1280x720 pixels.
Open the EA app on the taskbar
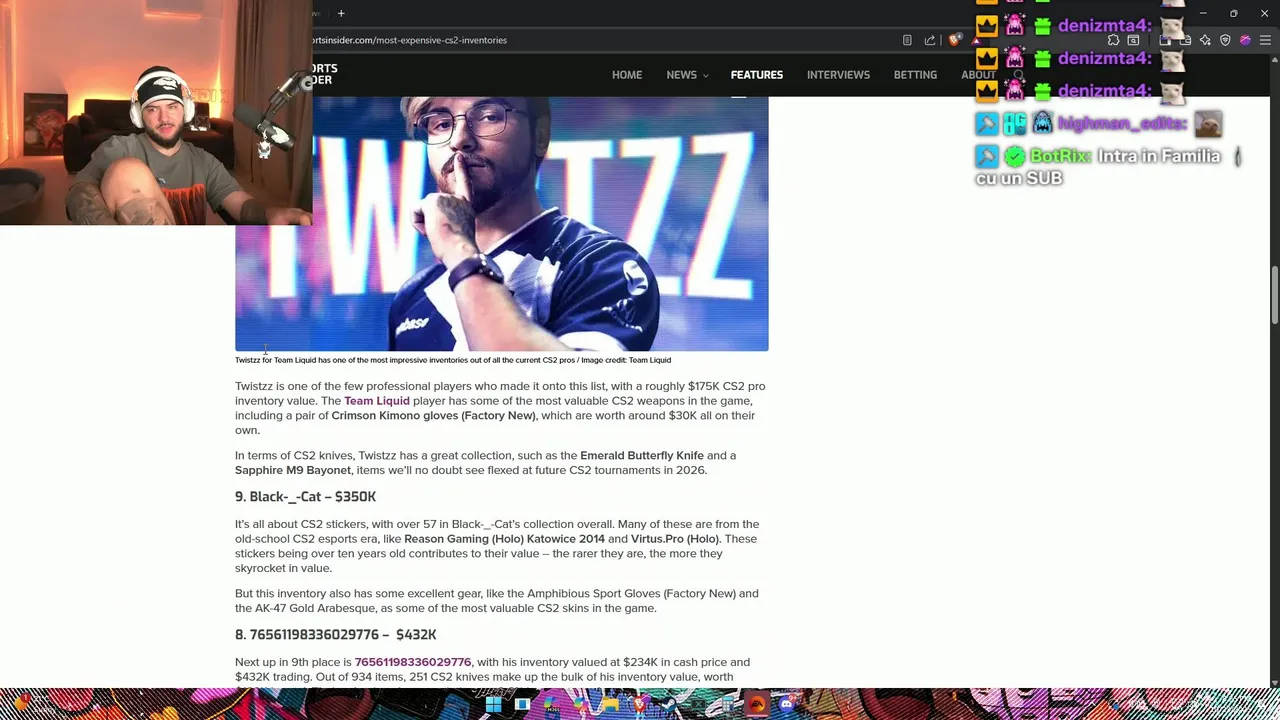pyautogui.click(x=757, y=705)
